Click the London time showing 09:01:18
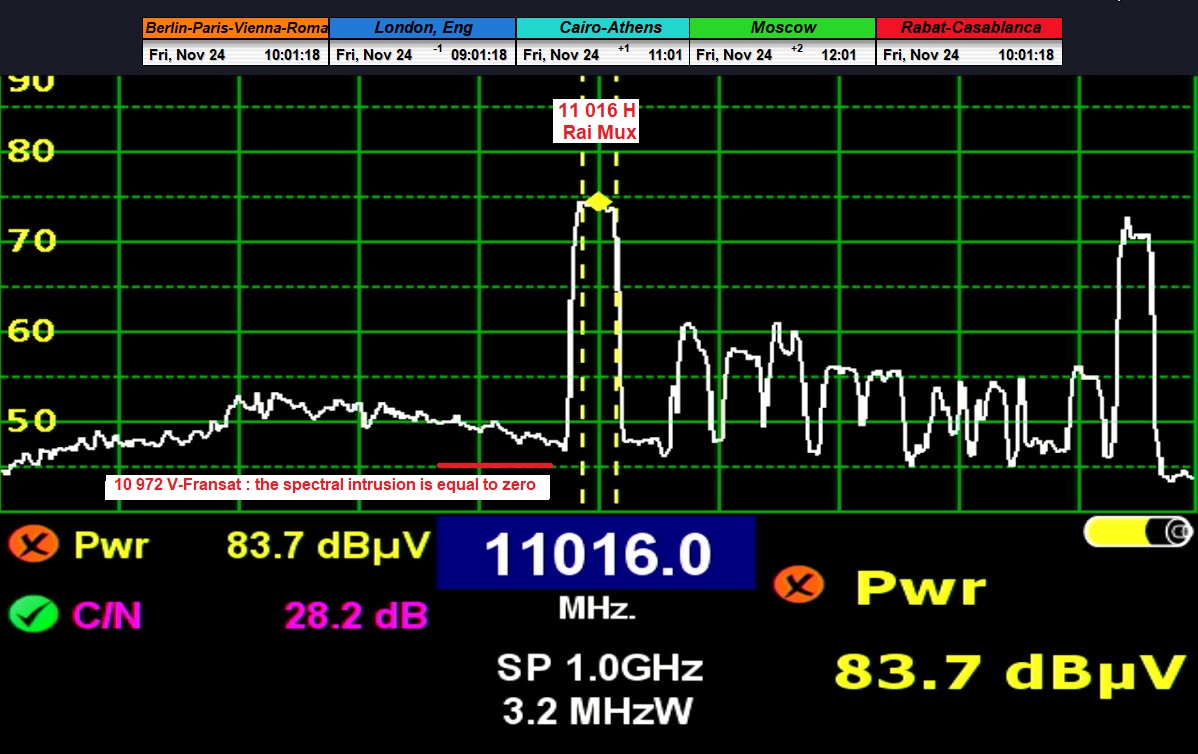 coord(478,55)
